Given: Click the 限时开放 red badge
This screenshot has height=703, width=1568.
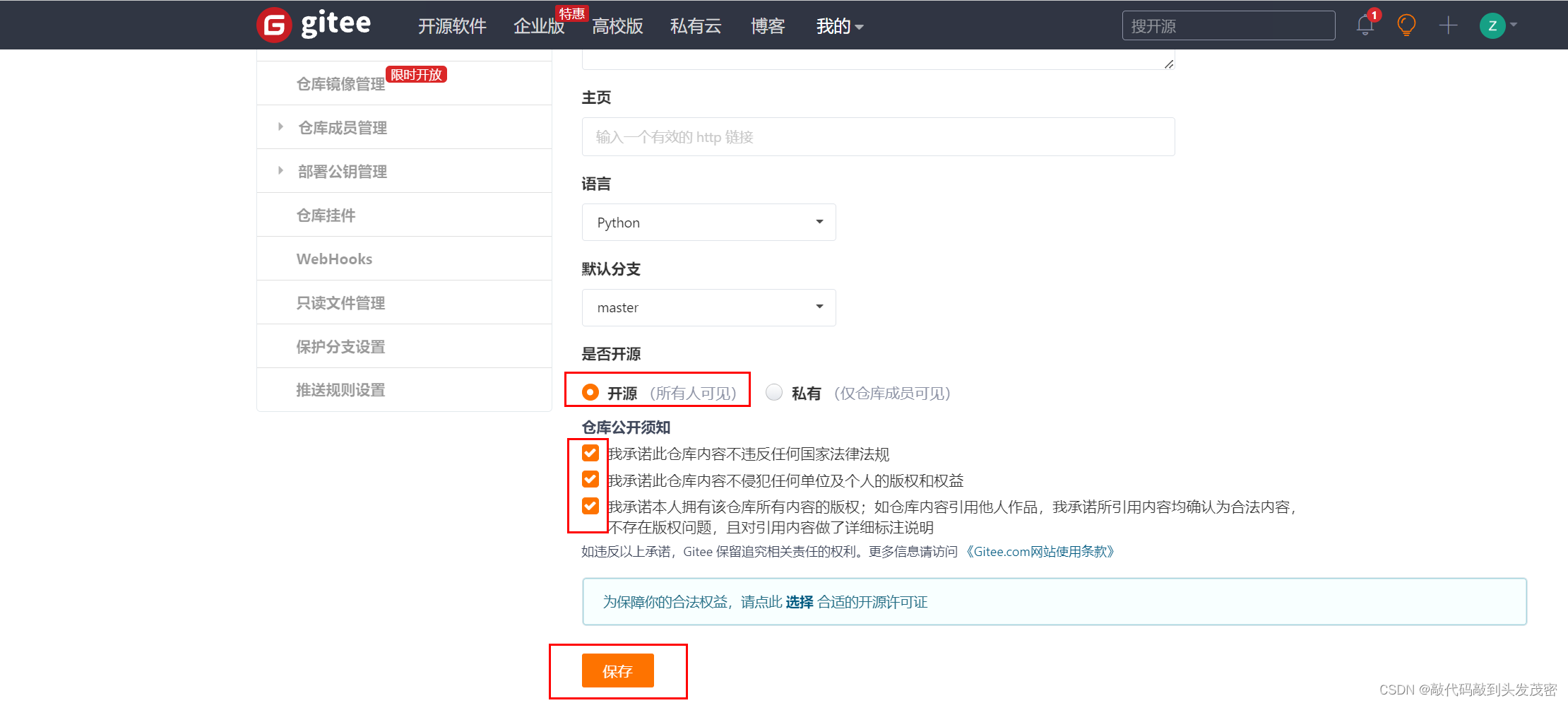Looking at the screenshot, I should 416,74.
